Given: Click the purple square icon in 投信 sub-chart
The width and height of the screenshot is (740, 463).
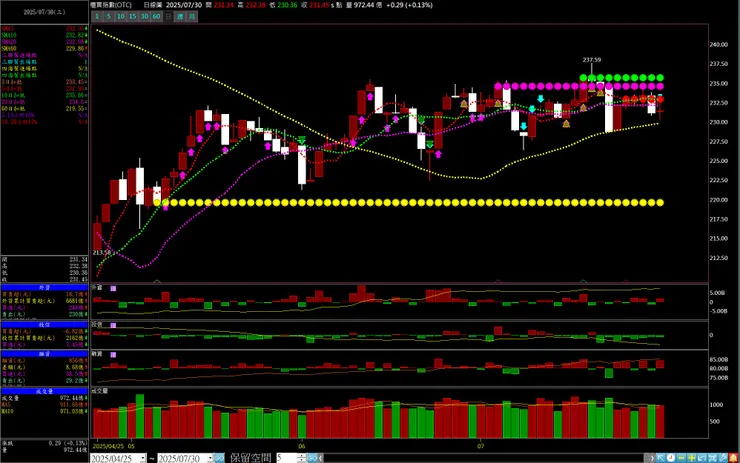Looking at the screenshot, I should point(113,325).
